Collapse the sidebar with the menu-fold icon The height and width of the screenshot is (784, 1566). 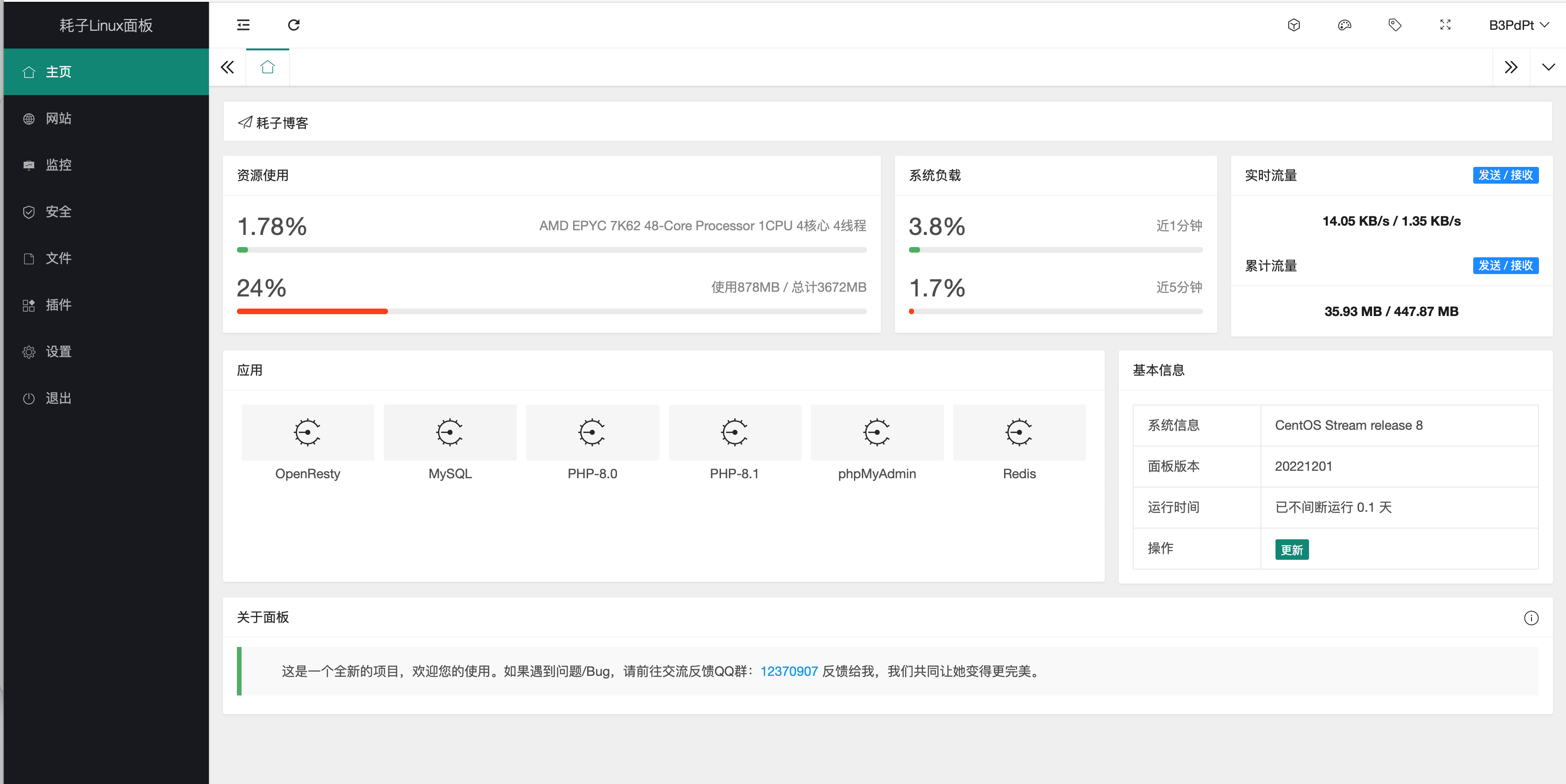pos(243,25)
